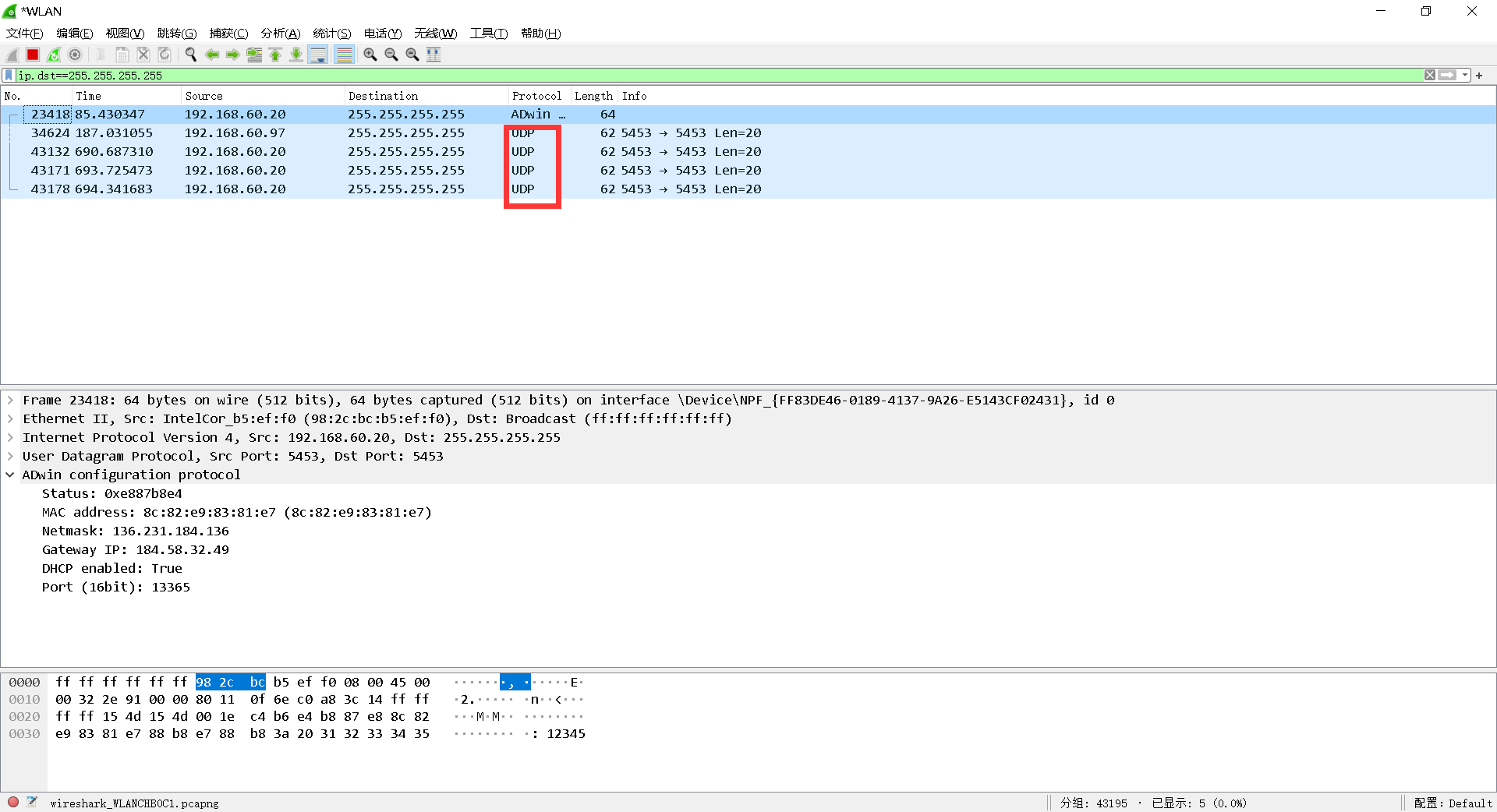Select the Gateway IP field

[136, 550]
